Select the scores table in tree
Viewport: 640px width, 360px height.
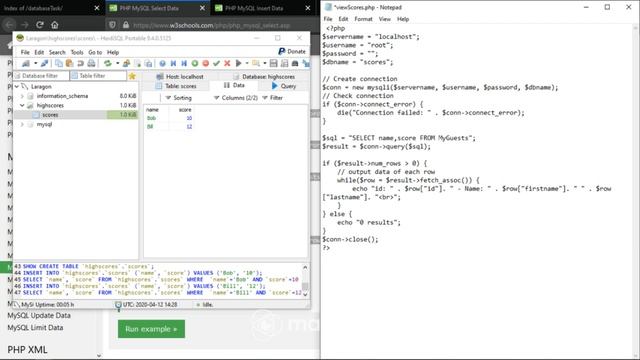(50, 115)
